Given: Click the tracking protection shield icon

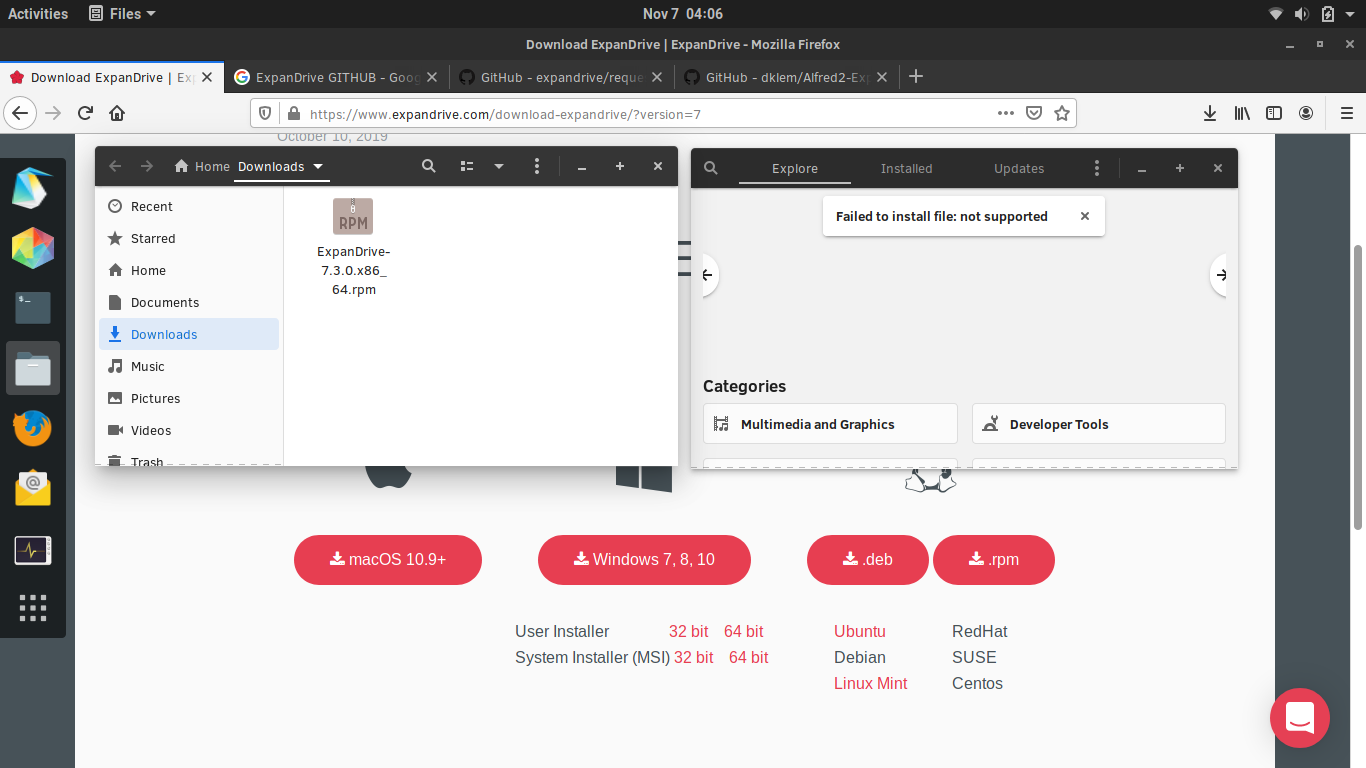Looking at the screenshot, I should (264, 113).
